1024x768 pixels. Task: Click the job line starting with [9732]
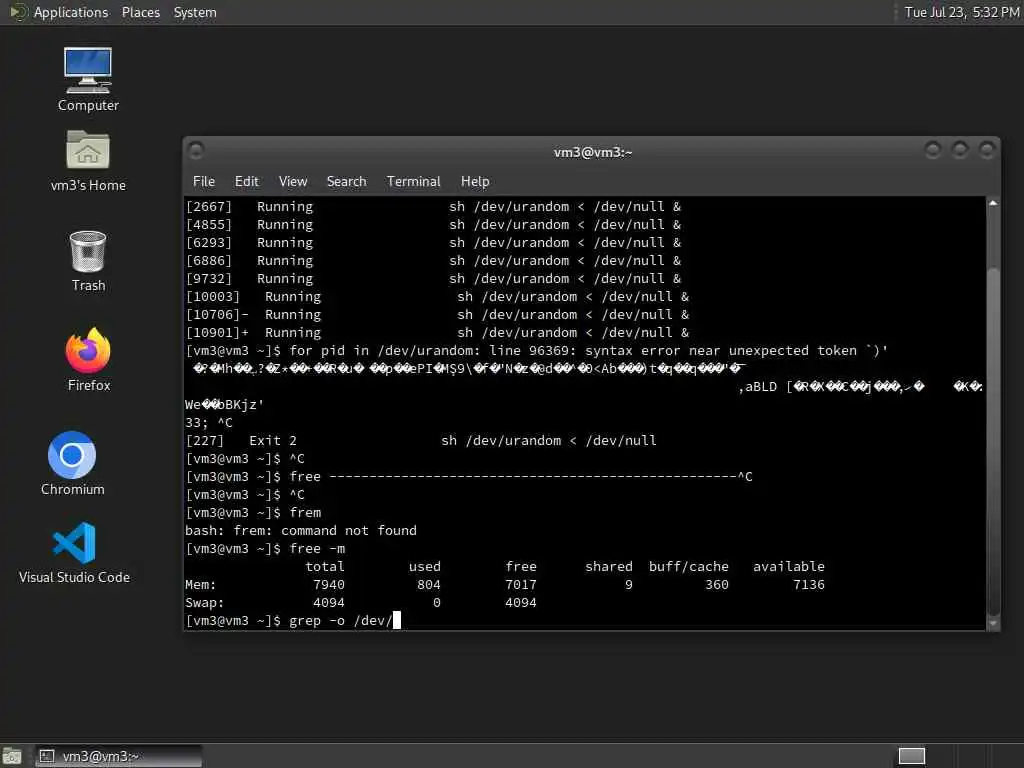[434, 278]
